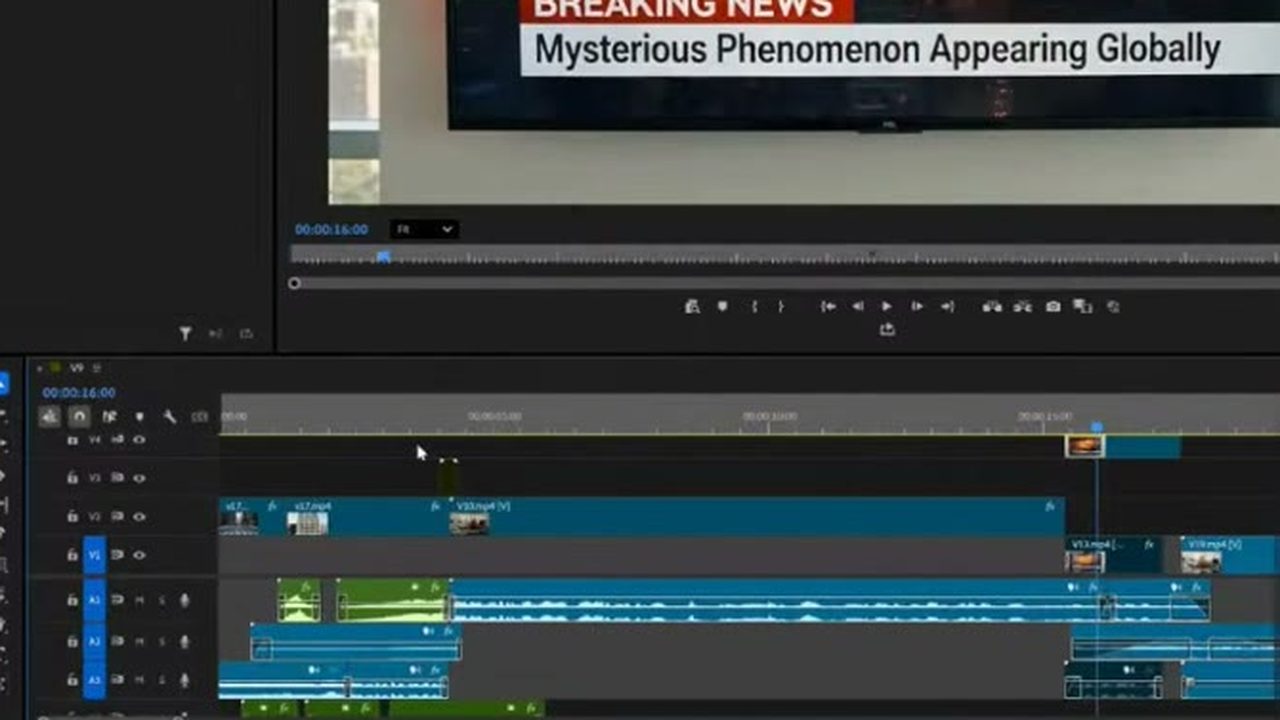Screen dimensions: 1280x720
Task: Toggle Linked Selection in Timeline
Action: click(110, 416)
